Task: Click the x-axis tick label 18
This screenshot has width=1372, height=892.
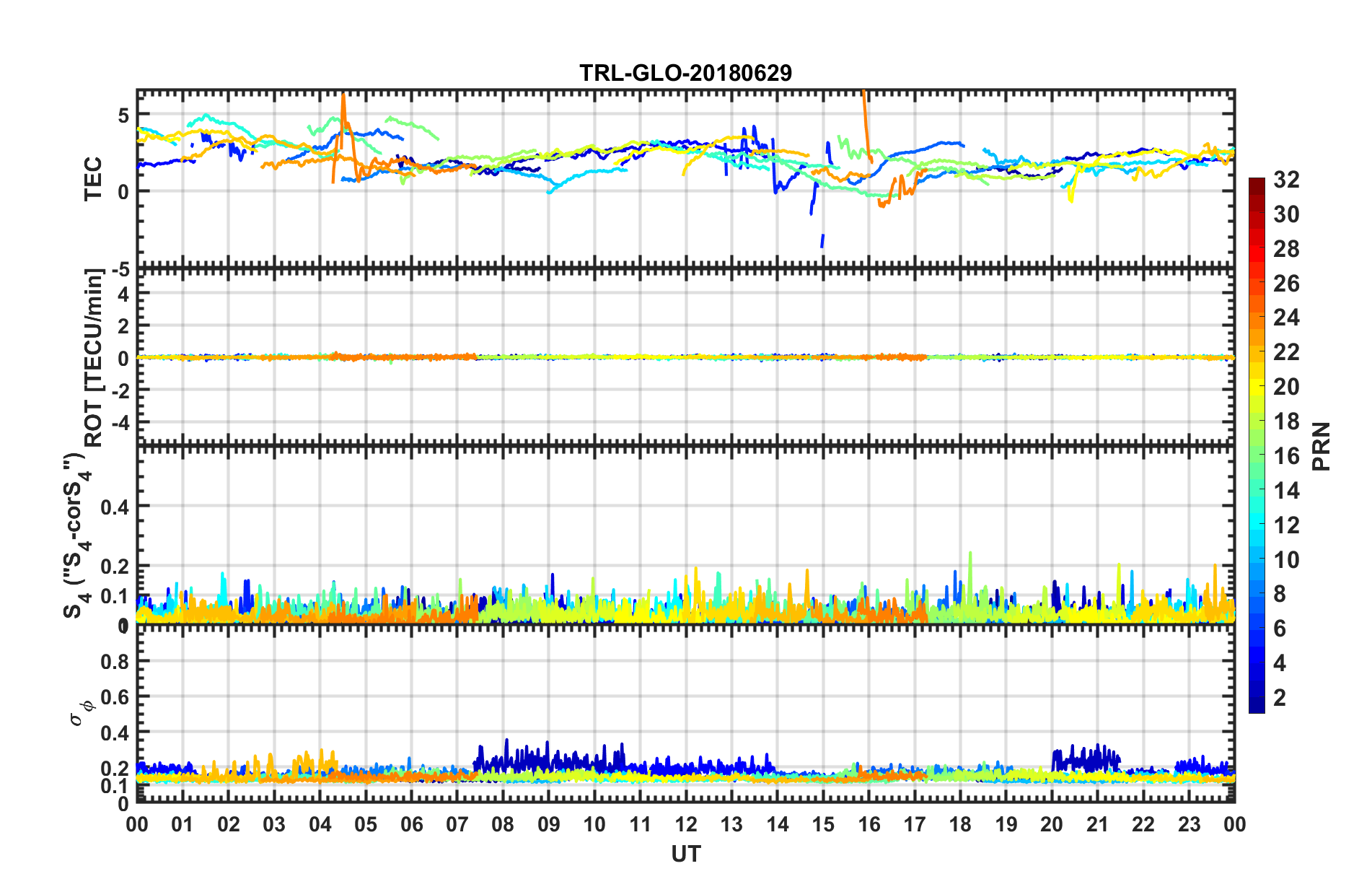Action: pos(960,824)
